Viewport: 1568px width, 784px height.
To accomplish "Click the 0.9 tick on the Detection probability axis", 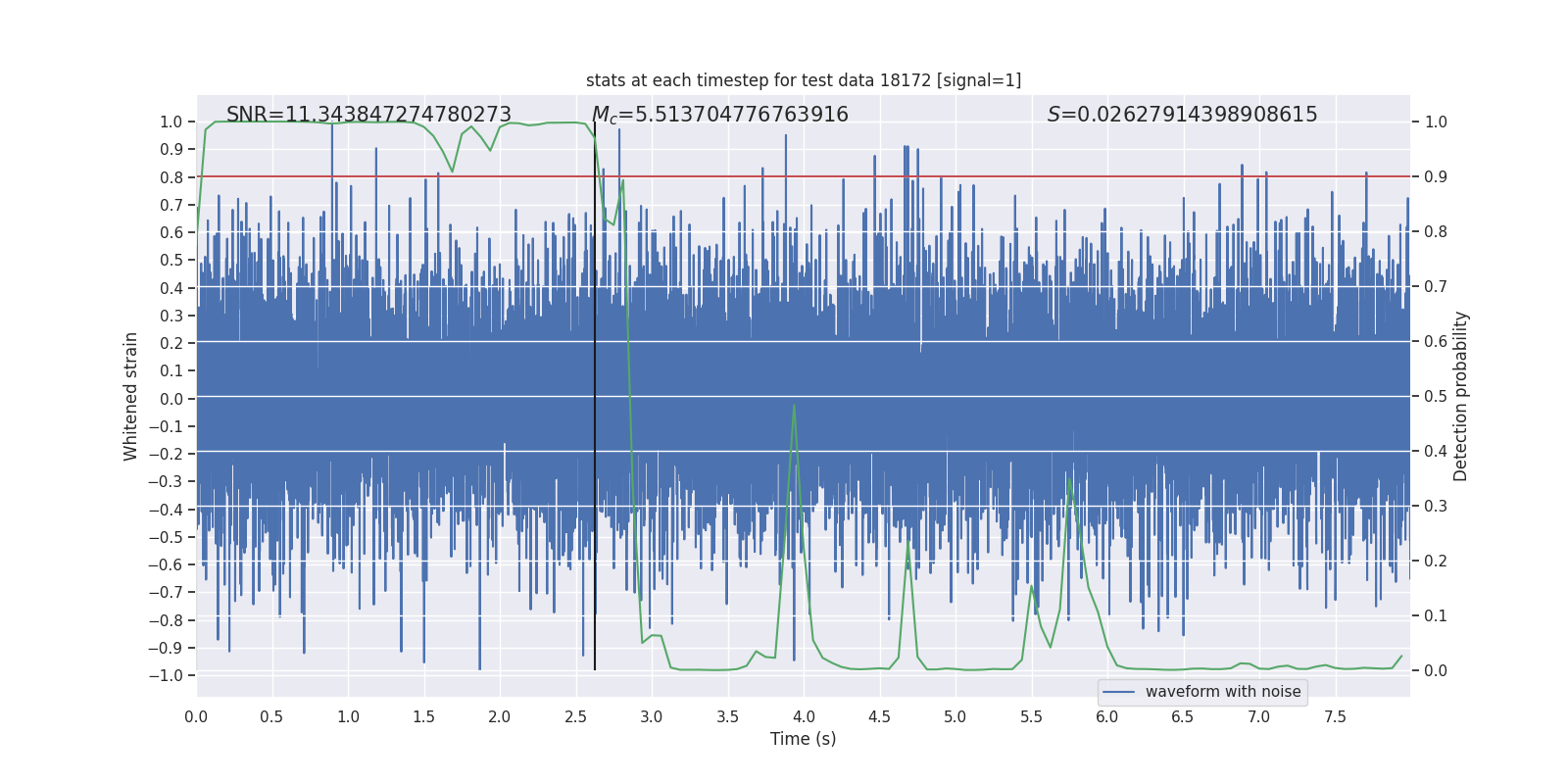I will tap(1436, 177).
